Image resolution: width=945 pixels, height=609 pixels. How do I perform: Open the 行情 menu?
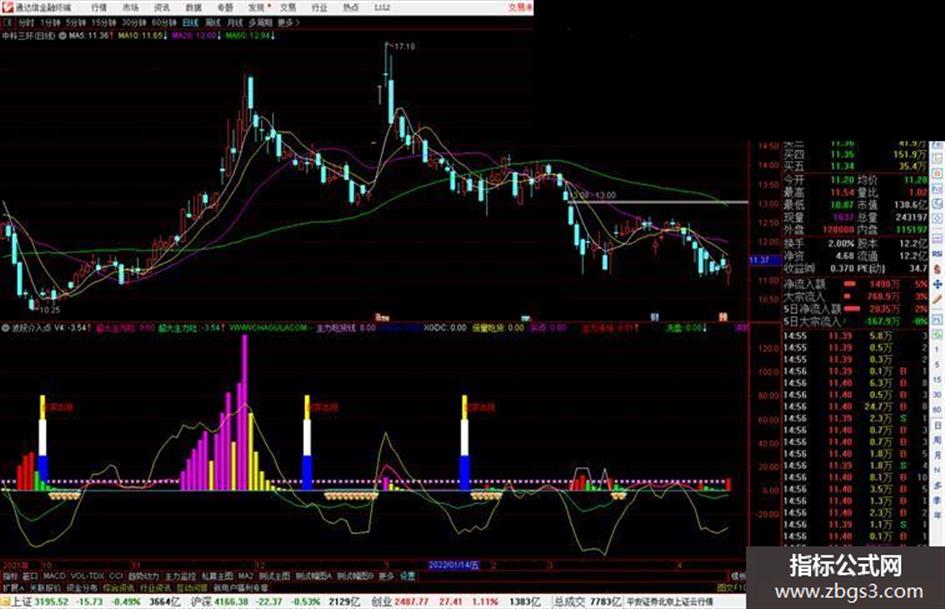[99, 8]
